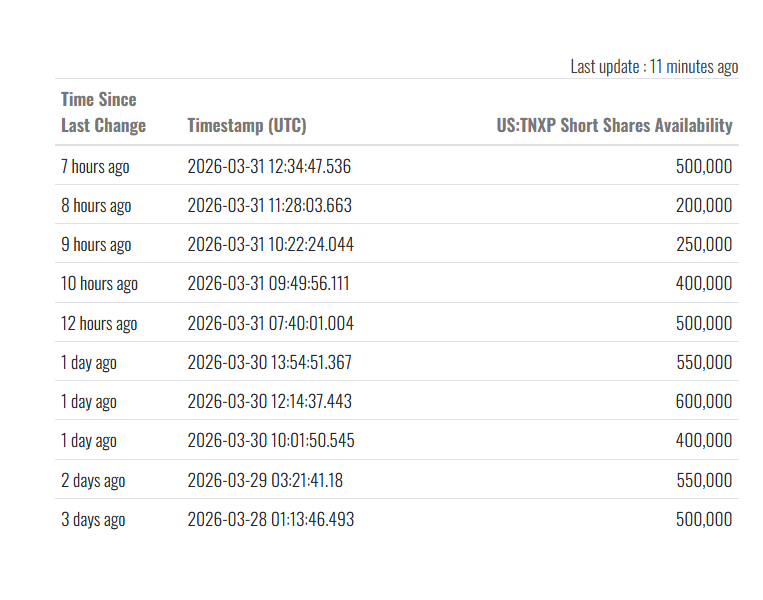This screenshot has height=600, width=763.
Task: Click timestamp 2026-03-31 10:22:24.044
Action: tap(271, 244)
